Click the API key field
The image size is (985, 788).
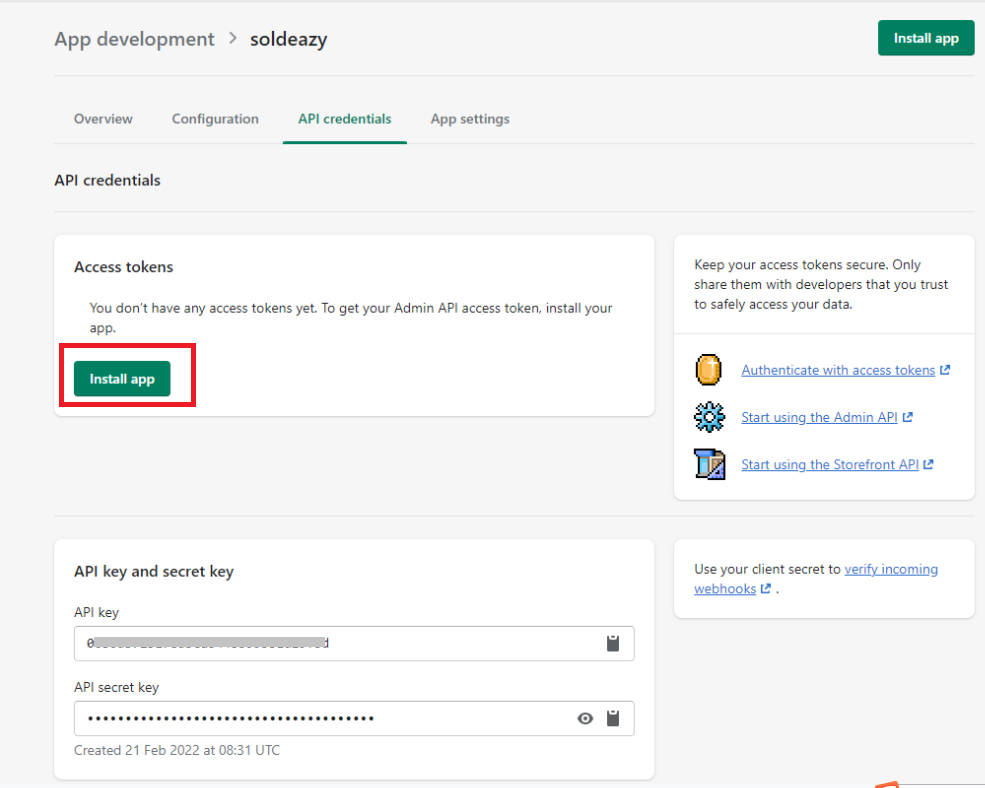point(354,643)
